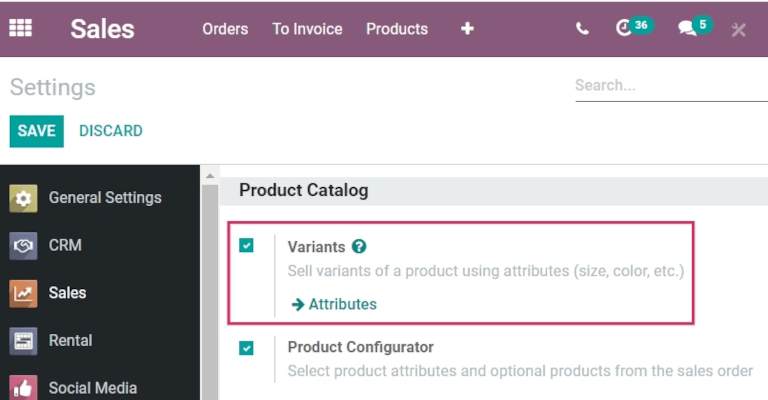Image resolution: width=768 pixels, height=400 pixels.
Task: Click the Social Media thumbs-up icon
Action: (24, 388)
